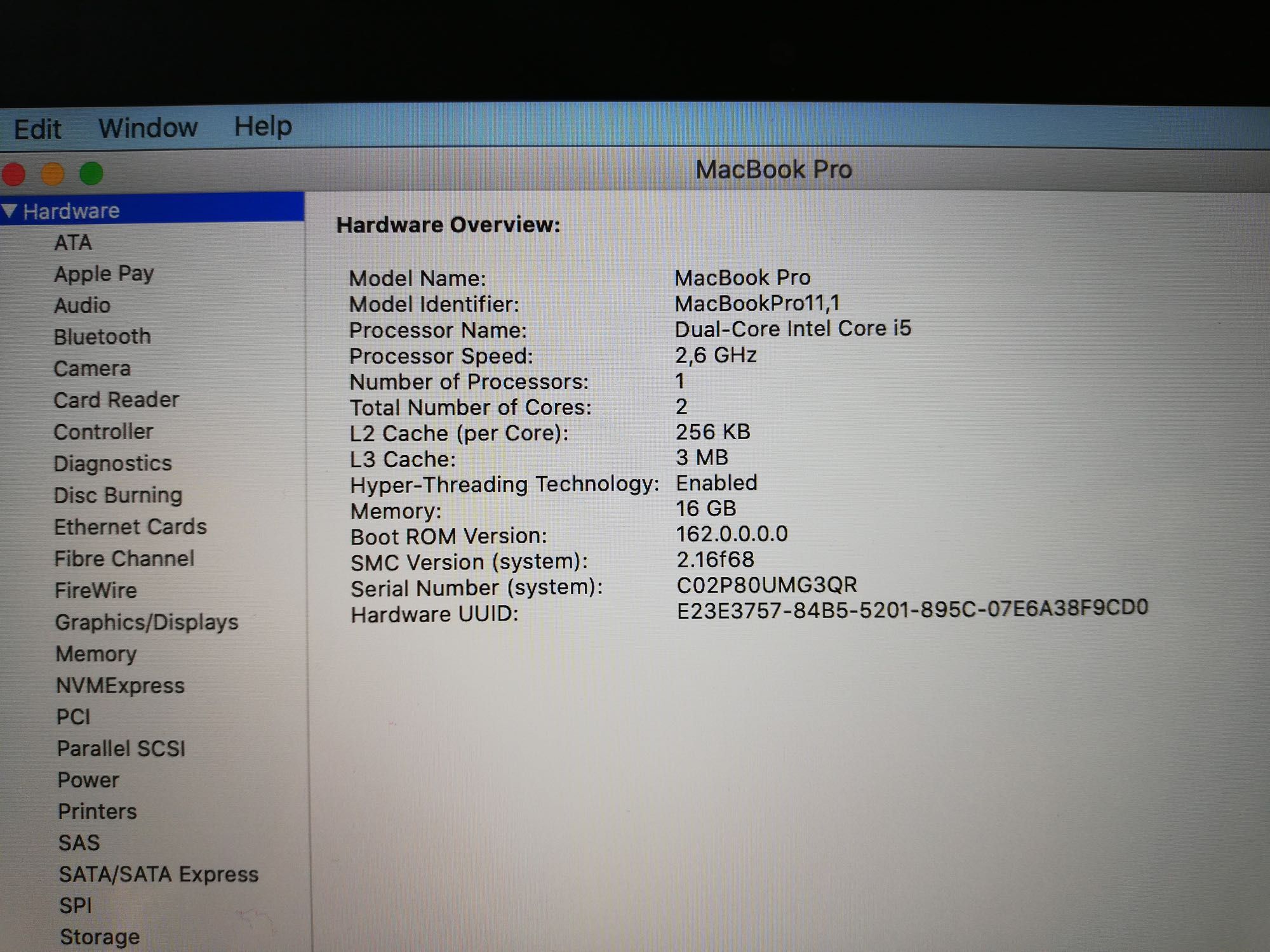Image resolution: width=1270 pixels, height=952 pixels.
Task: Click the Hyper-Threading value Enabled
Action: (x=717, y=483)
